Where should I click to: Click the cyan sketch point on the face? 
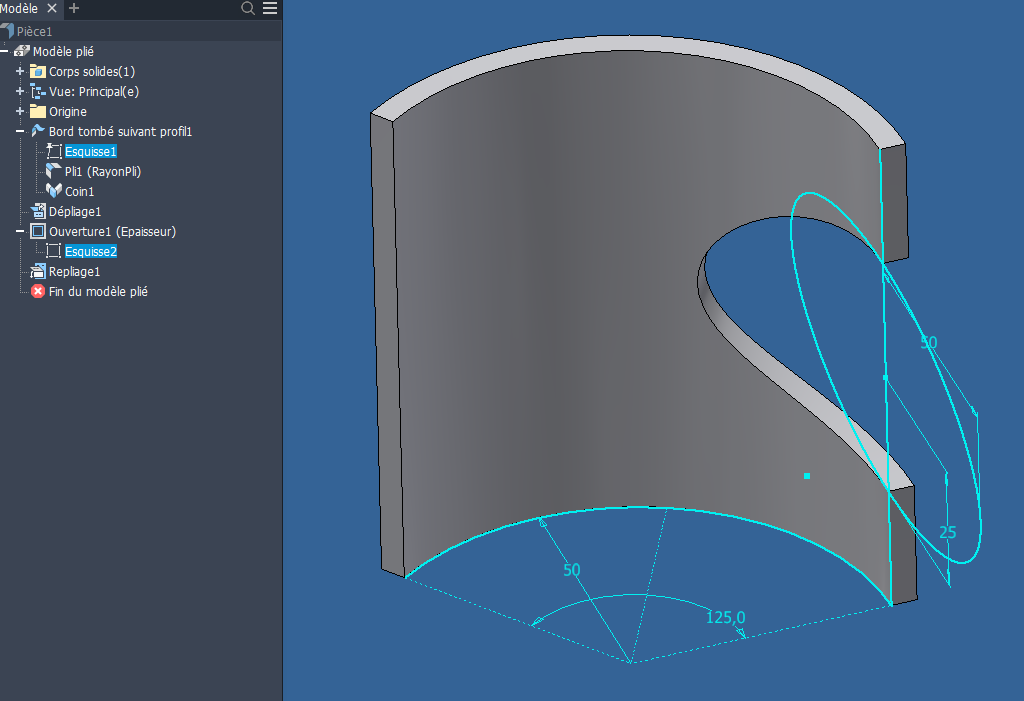click(807, 476)
